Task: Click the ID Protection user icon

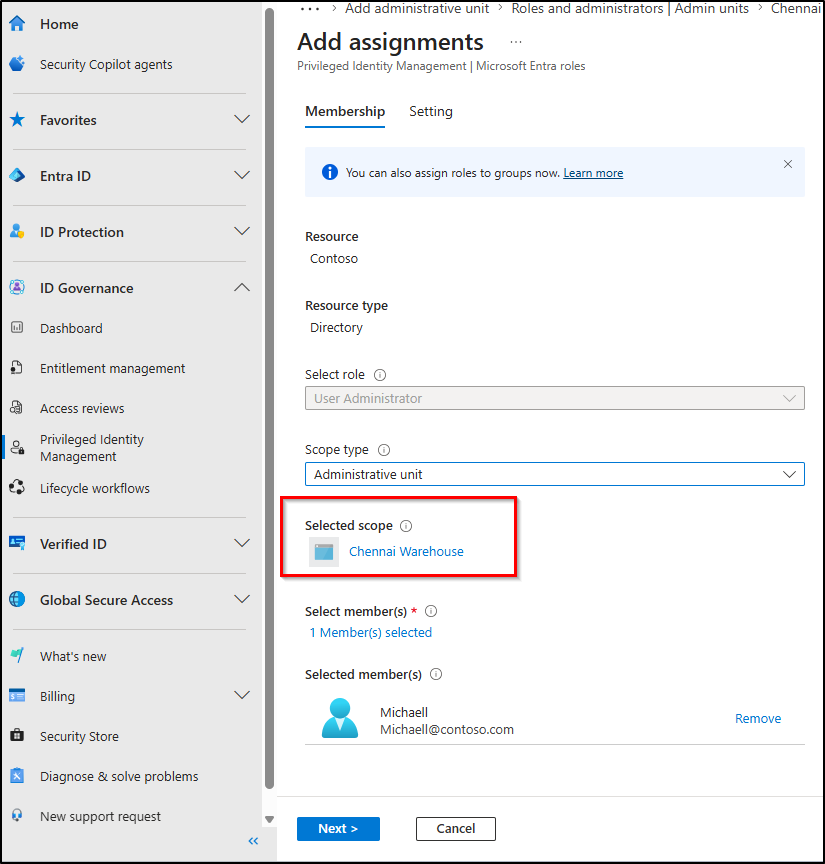Action: point(17,231)
